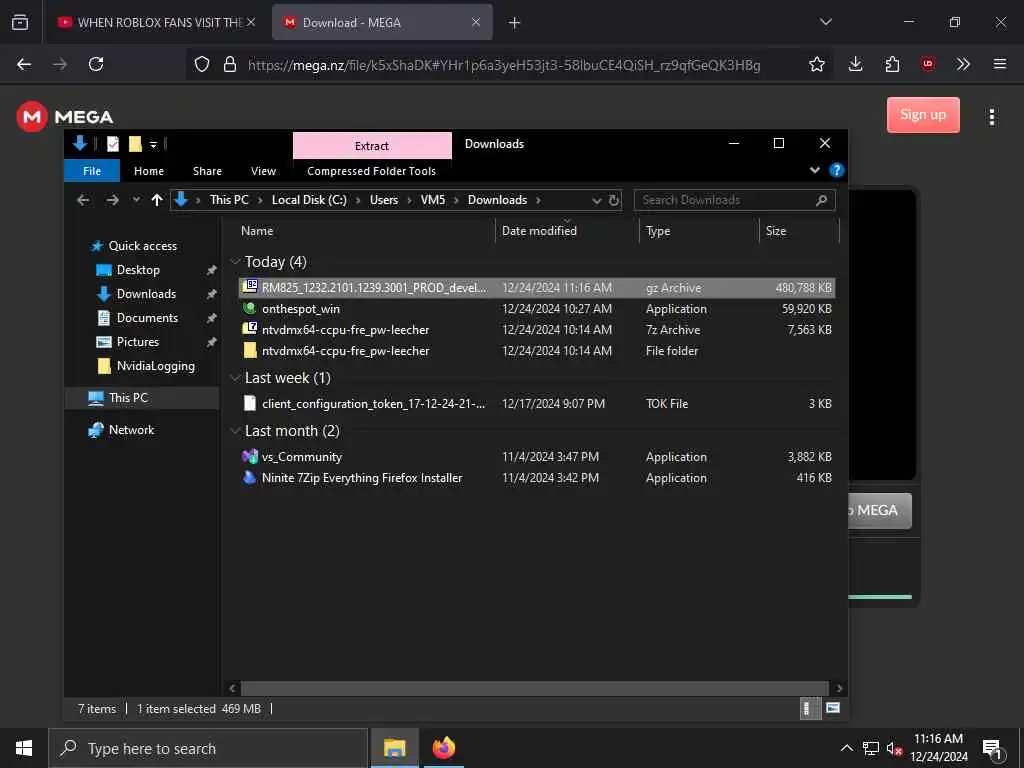Select the vs_Community installer file

(x=537, y=457)
